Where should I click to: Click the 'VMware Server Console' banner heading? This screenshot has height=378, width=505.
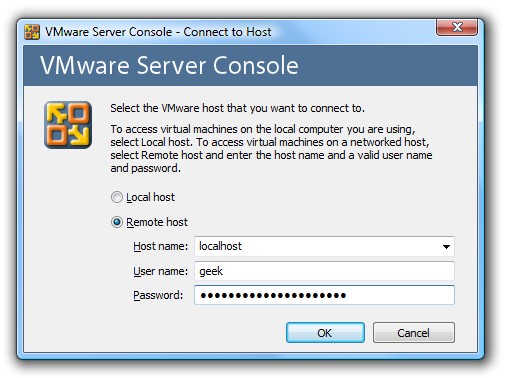pyautogui.click(x=169, y=65)
